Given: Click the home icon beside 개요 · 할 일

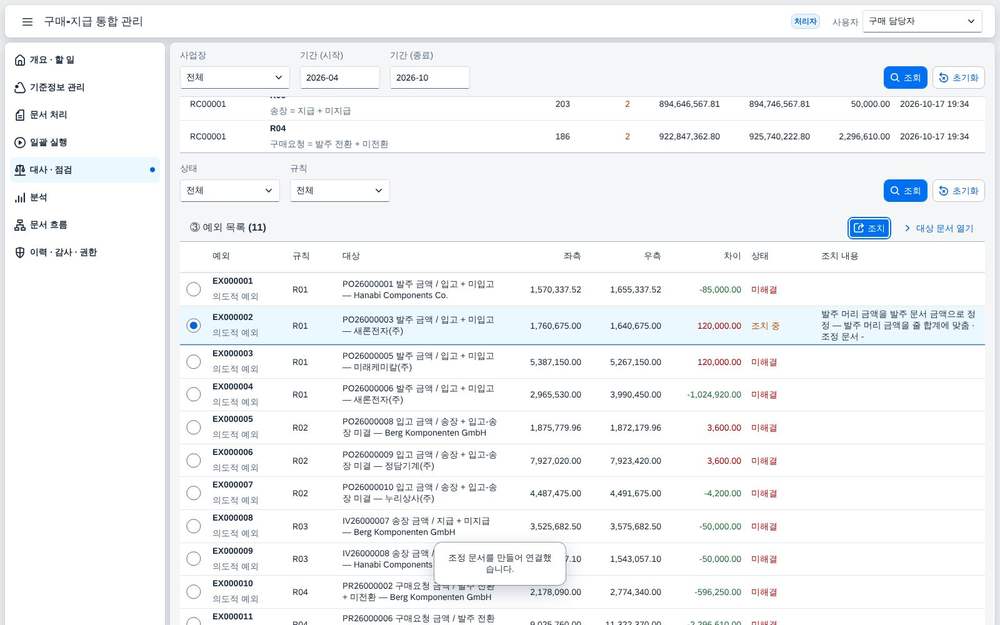Looking at the screenshot, I should point(20,60).
